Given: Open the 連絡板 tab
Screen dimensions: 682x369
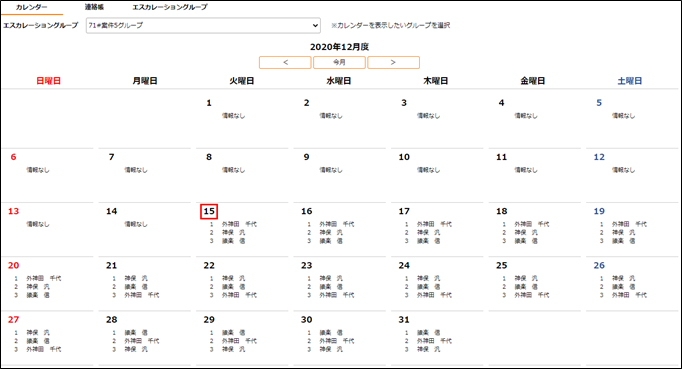Looking at the screenshot, I should tap(94, 7).
